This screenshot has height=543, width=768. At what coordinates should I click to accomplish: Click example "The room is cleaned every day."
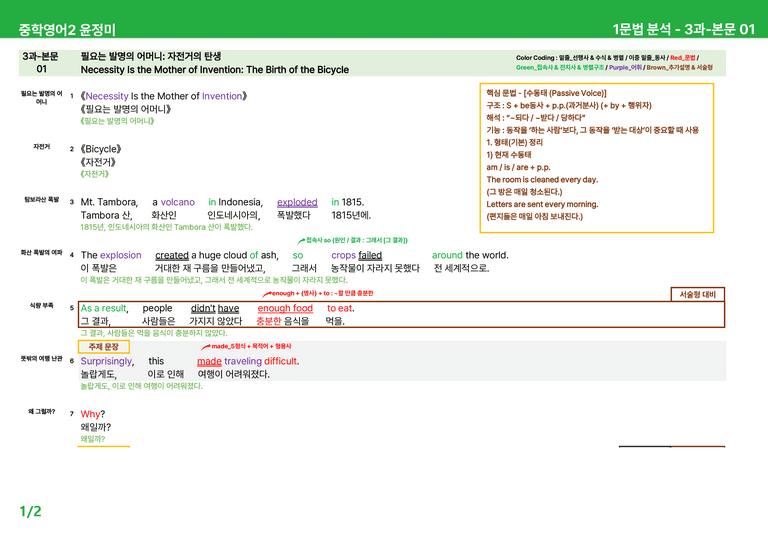[542, 180]
